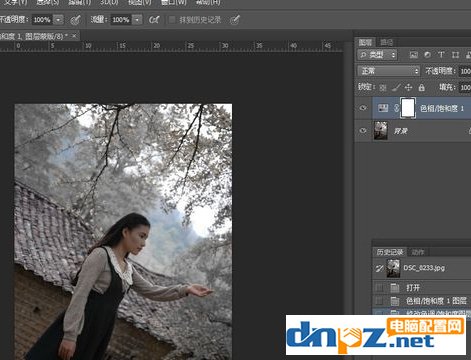Select the DSC_0233.jpg snapshot thumbnail
The width and height of the screenshot is (471, 360).
[x=393, y=268]
